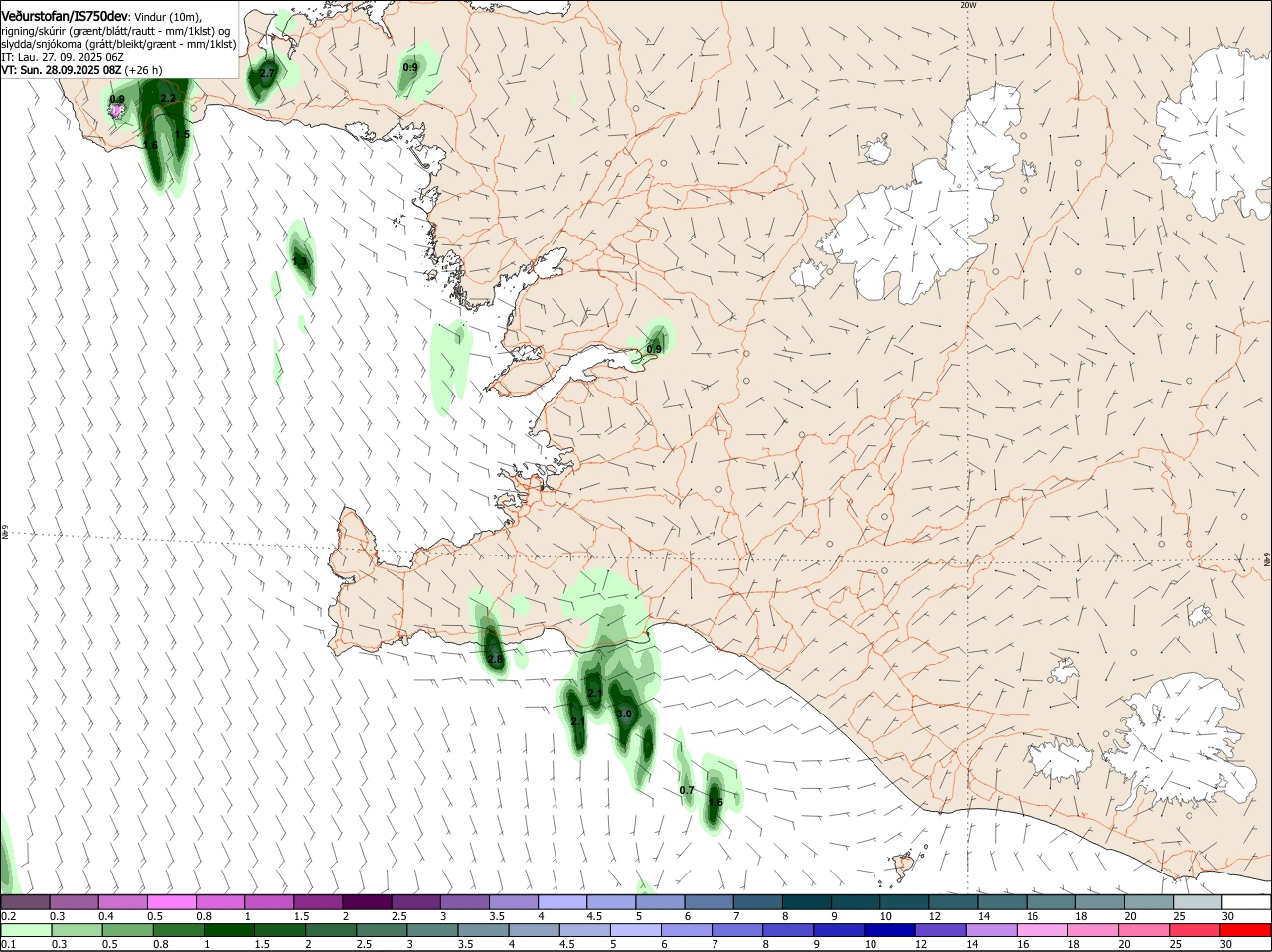Click the Veðurstofan/IS750dev title text
The height and width of the screenshot is (952, 1272).
point(65,17)
